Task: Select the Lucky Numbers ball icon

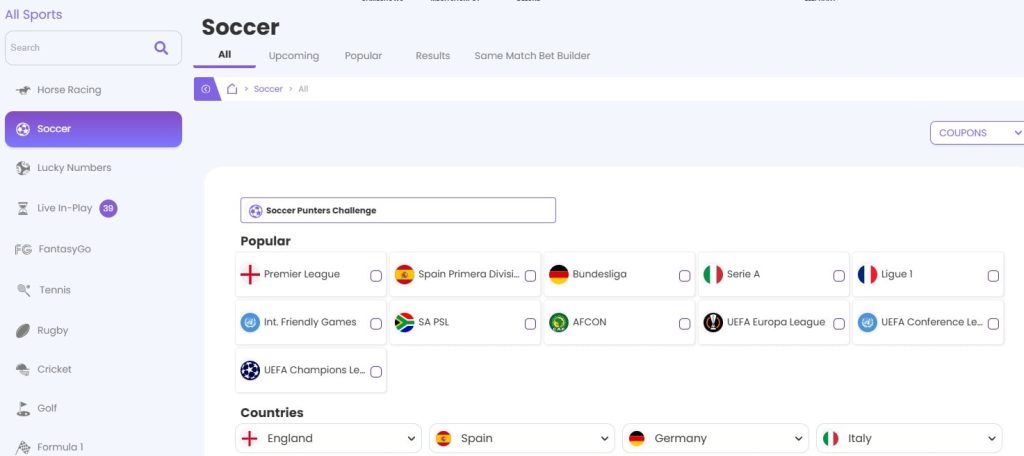Action: 23,168
